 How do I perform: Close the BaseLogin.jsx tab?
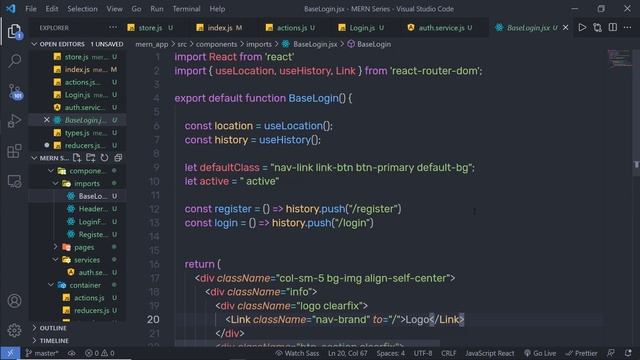(x=565, y=27)
